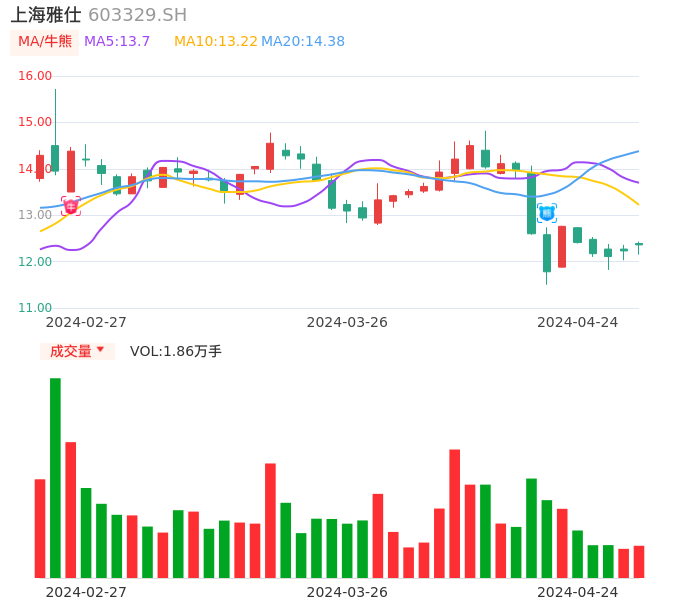Click the blue bear signal marker
The height and width of the screenshot is (606, 686).
(x=547, y=213)
